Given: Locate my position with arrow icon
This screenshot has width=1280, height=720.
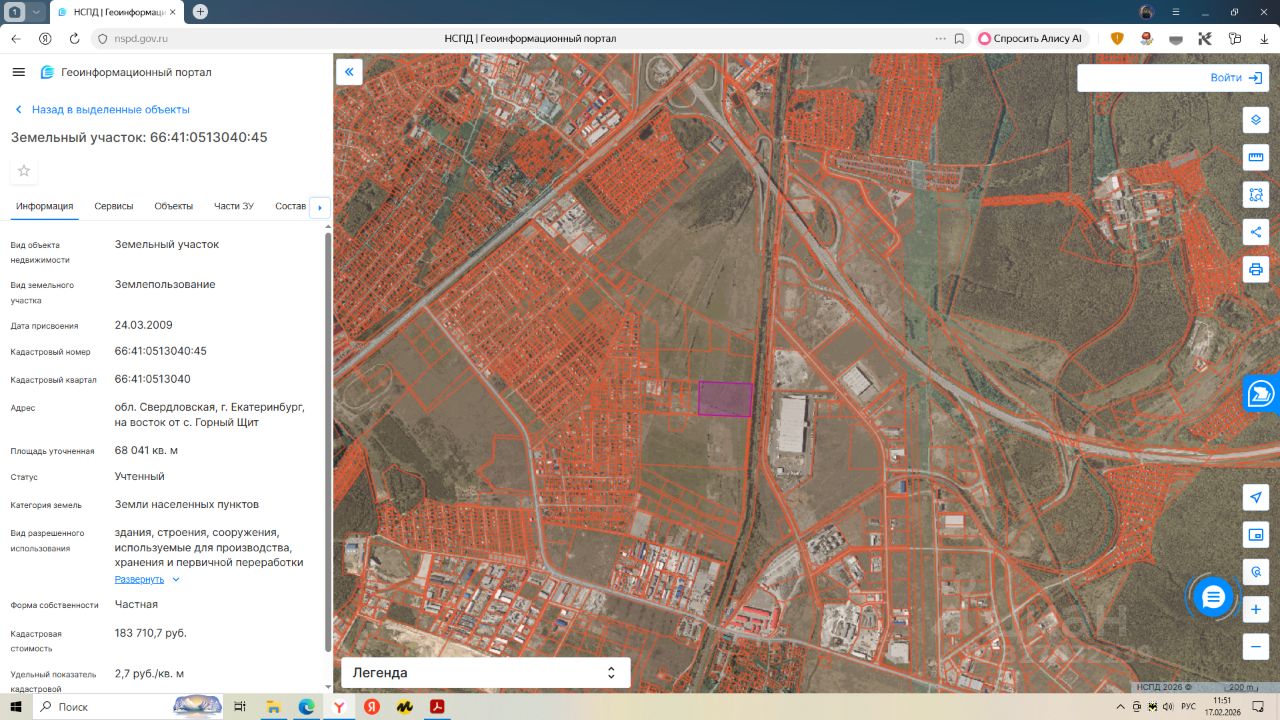Looking at the screenshot, I should tap(1256, 497).
